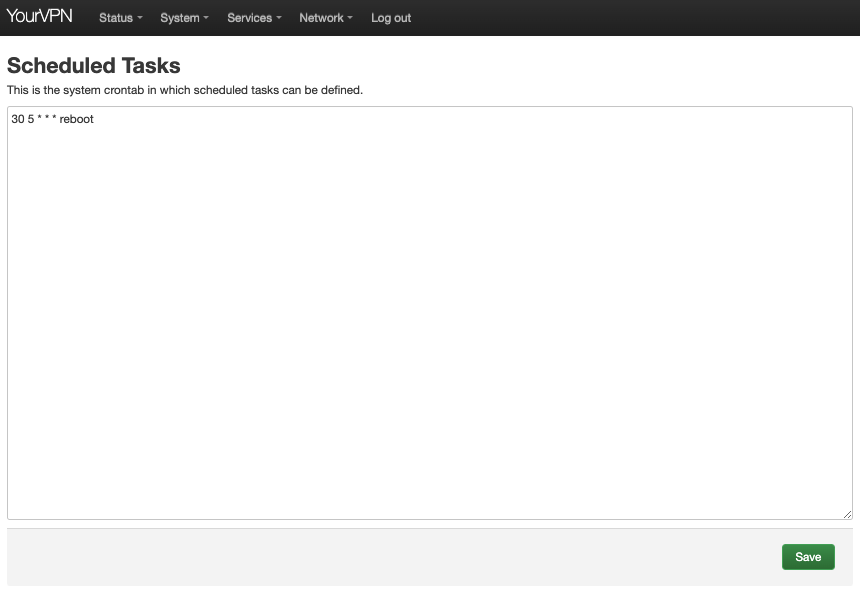Click the Scheduled Tasks page heading

[94, 66]
